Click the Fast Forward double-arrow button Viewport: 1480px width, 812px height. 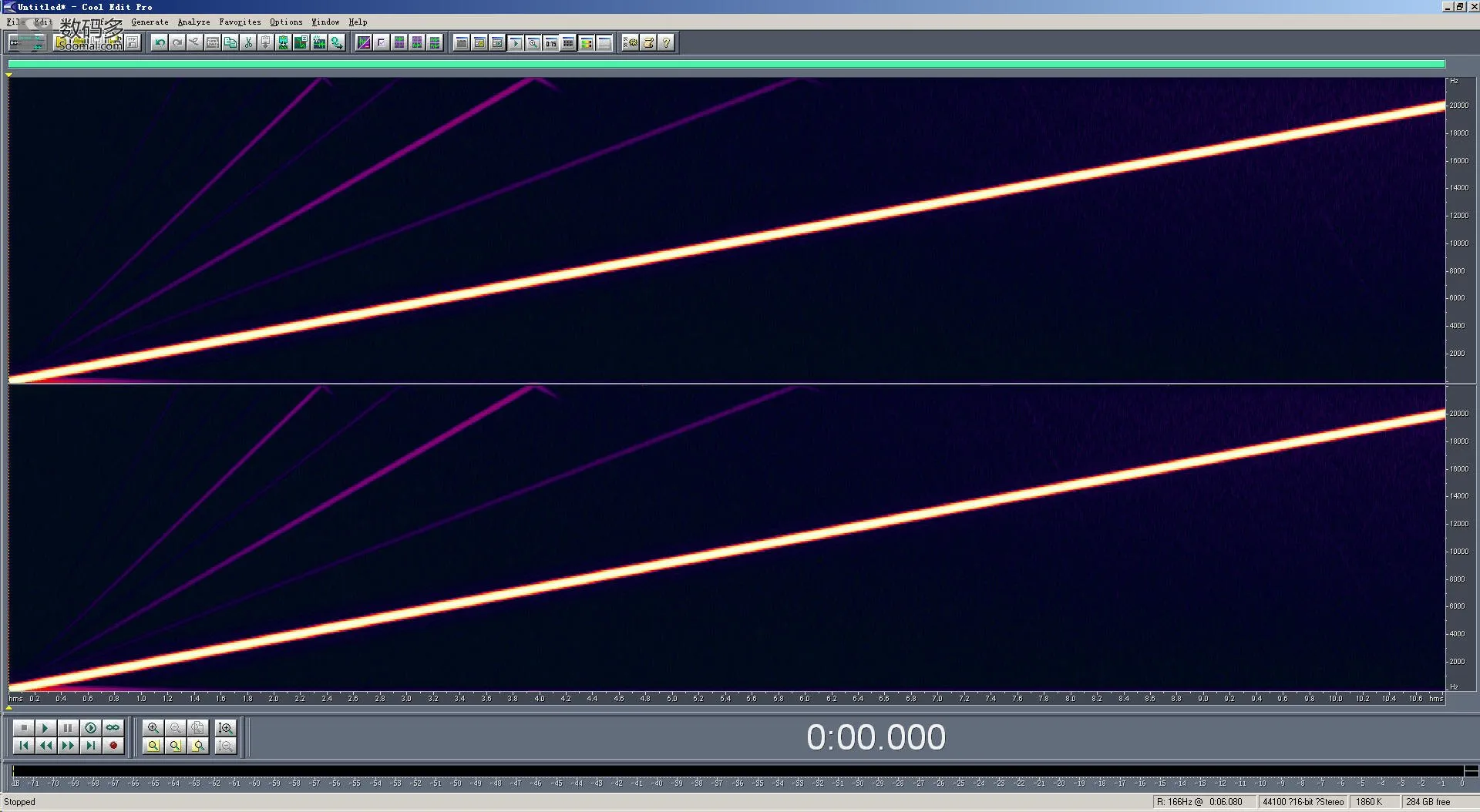click(68, 746)
